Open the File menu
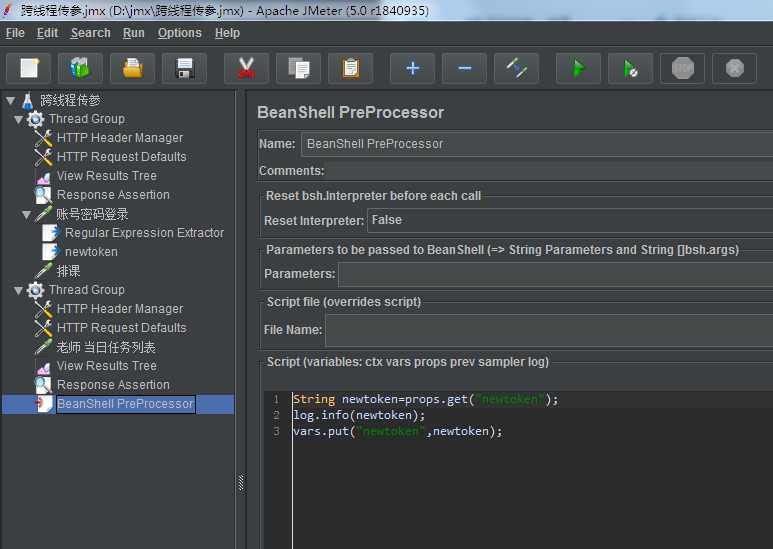 [x=15, y=33]
